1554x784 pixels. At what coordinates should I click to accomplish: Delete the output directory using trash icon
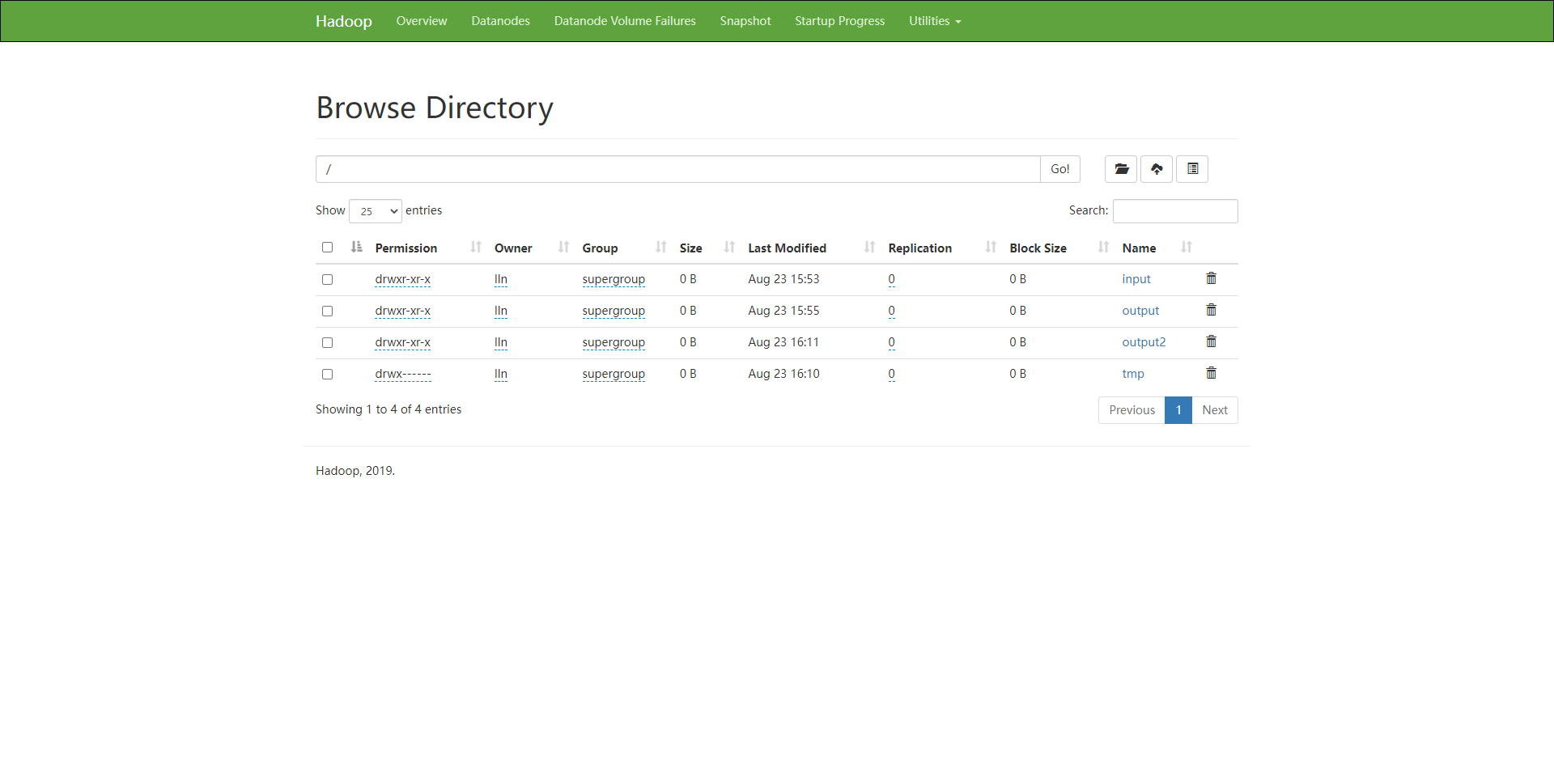pyautogui.click(x=1212, y=310)
